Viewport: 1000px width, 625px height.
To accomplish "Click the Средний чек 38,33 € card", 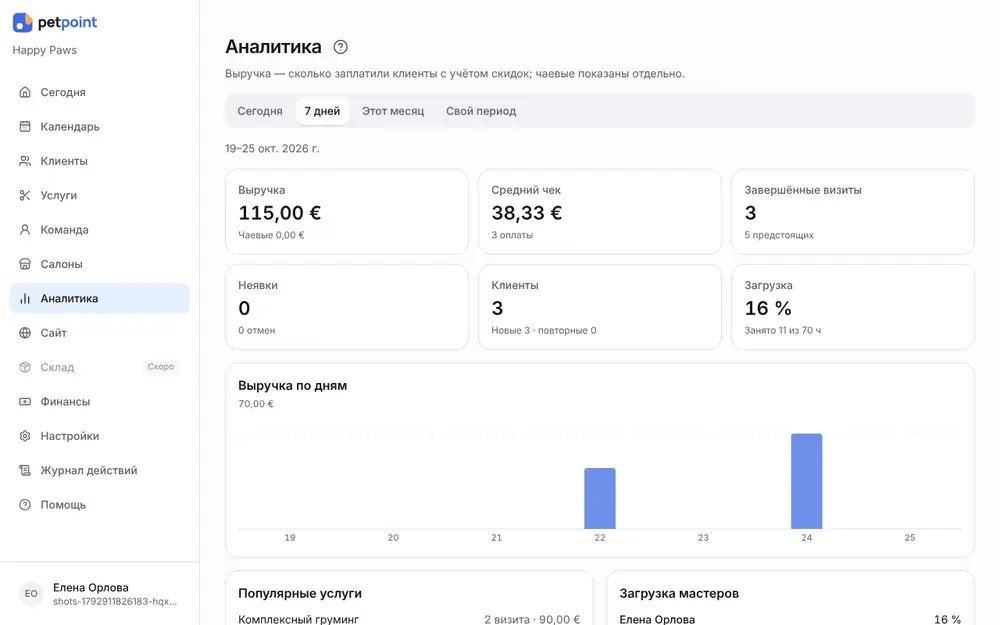I will (x=599, y=212).
